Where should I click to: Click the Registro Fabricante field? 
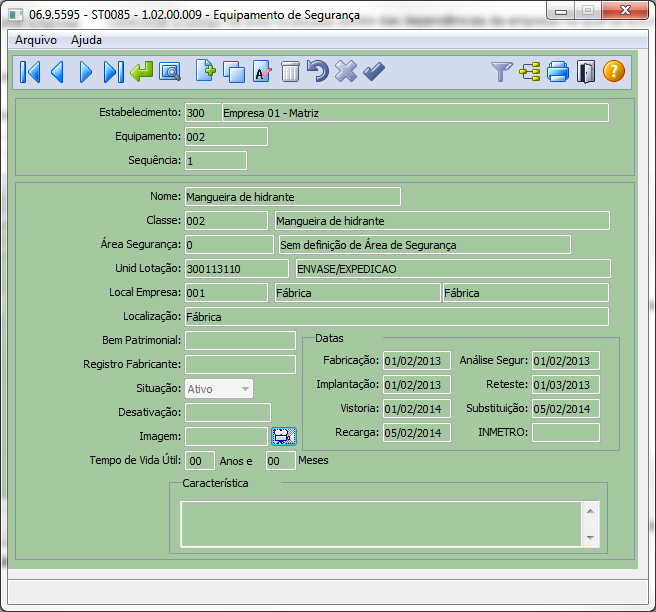pos(240,364)
